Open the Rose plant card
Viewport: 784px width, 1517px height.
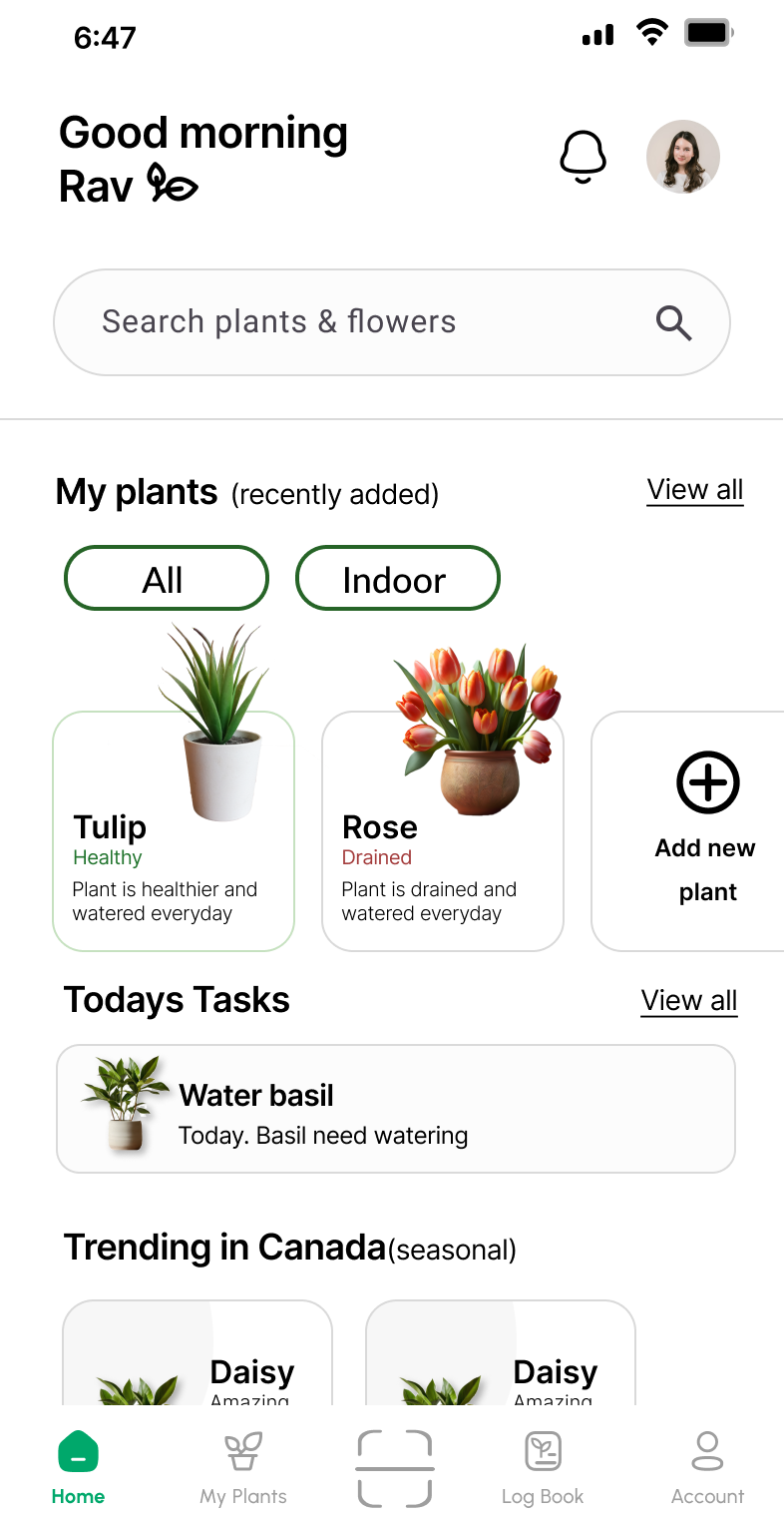pyautogui.click(x=443, y=831)
